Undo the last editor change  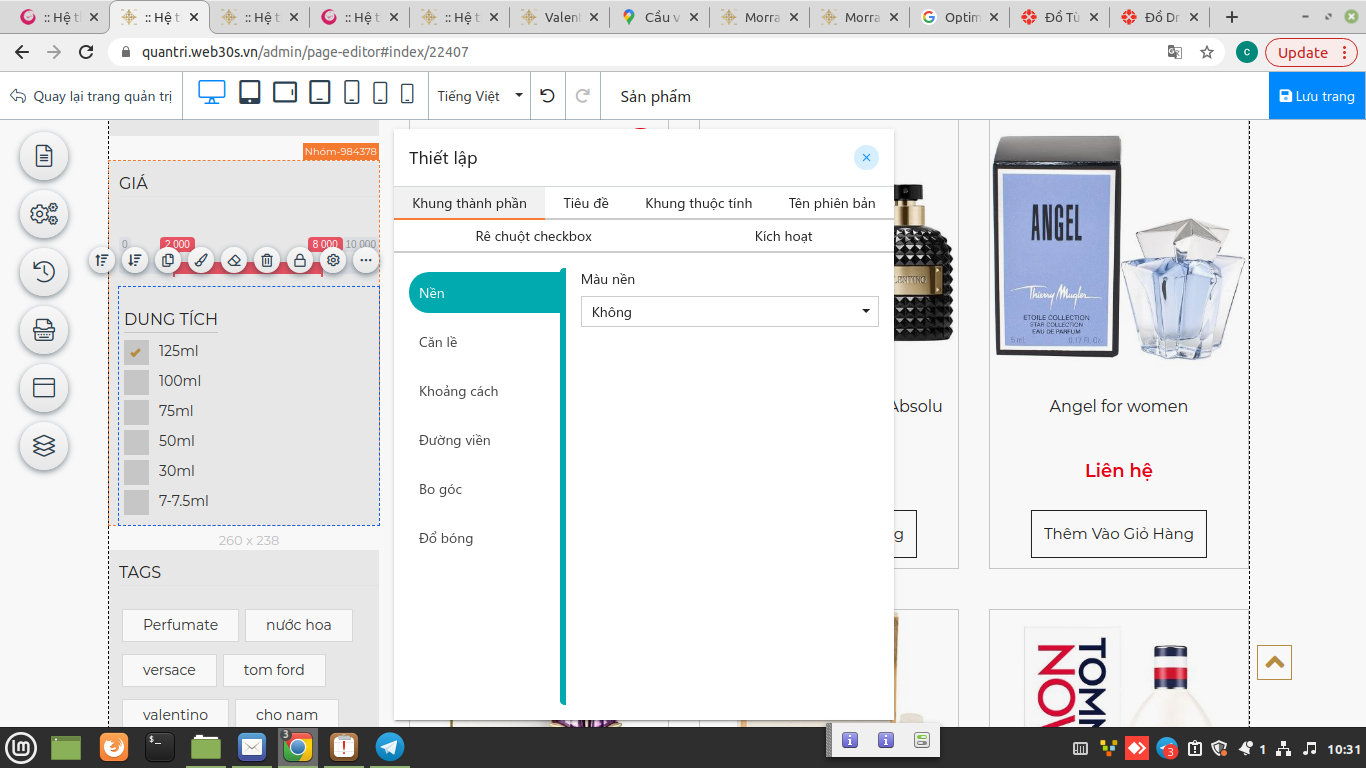pyautogui.click(x=547, y=96)
